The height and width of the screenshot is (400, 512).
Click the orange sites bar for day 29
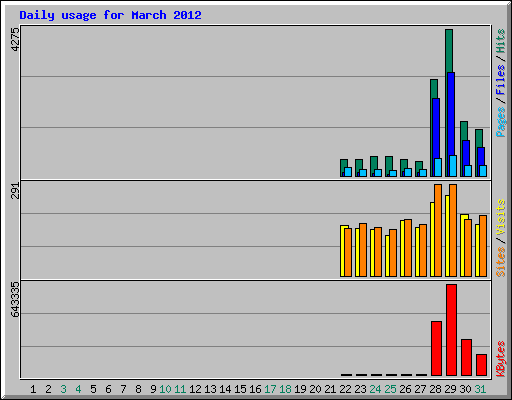point(453,231)
